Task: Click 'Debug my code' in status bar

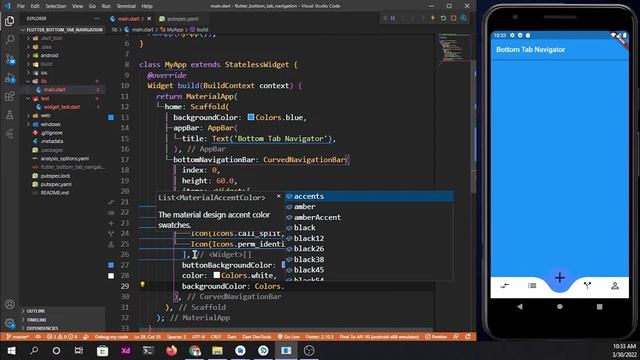Action: click(111, 337)
